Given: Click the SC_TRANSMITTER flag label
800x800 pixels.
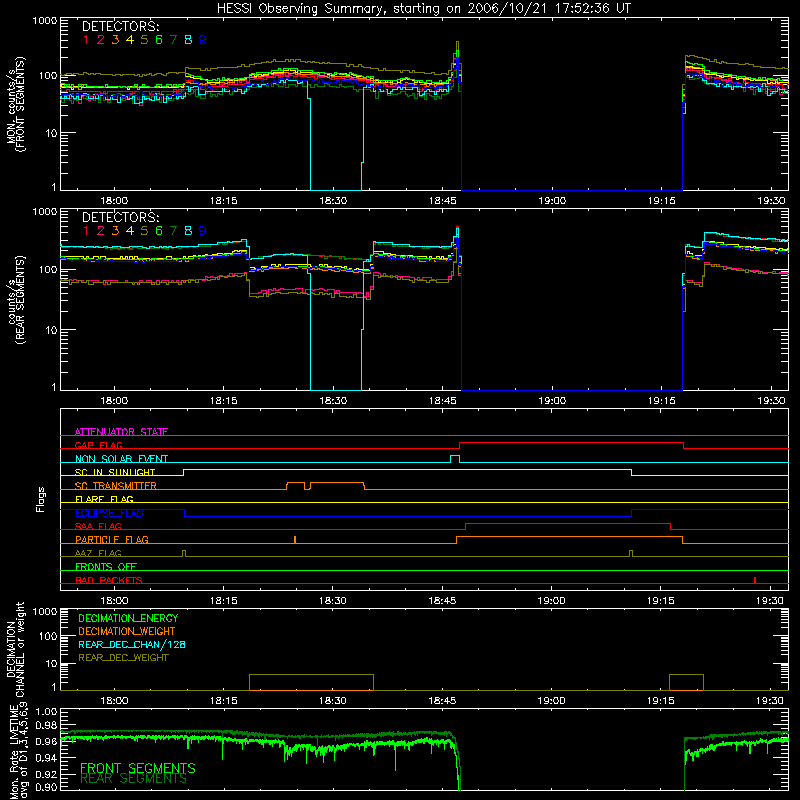Looking at the screenshot, I should [116, 485].
